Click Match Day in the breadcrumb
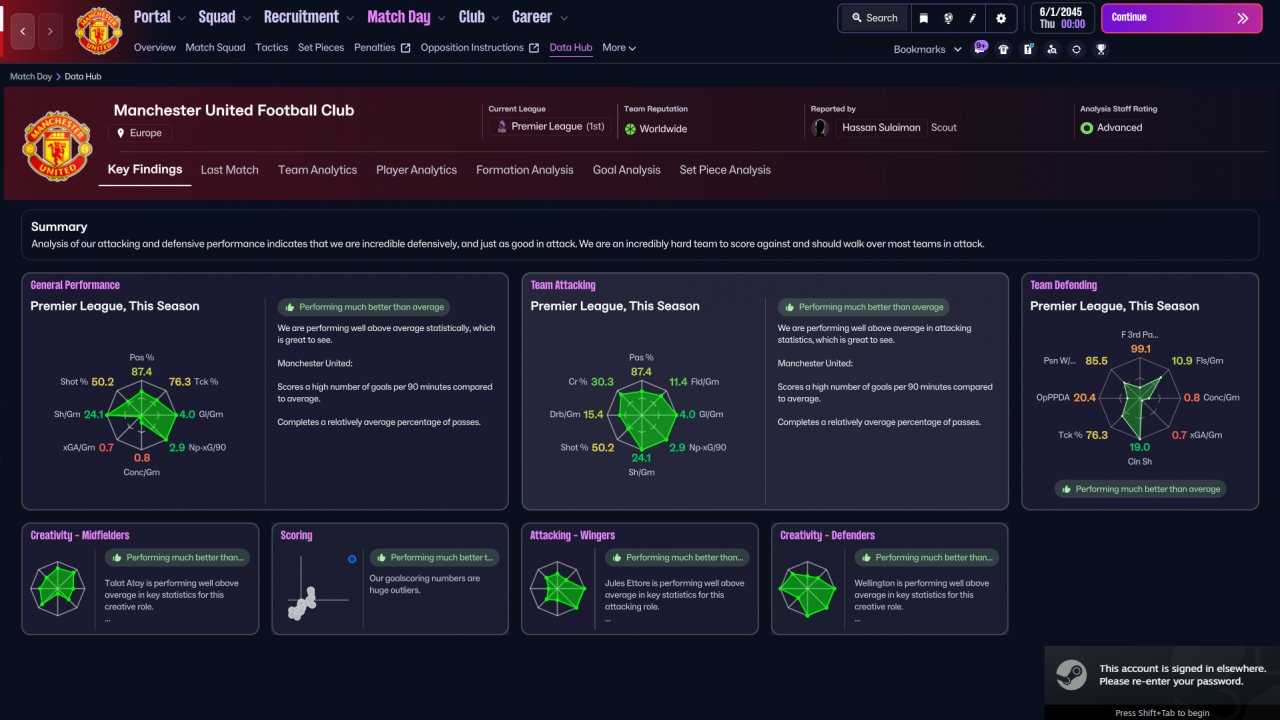1280x720 pixels. (31, 76)
